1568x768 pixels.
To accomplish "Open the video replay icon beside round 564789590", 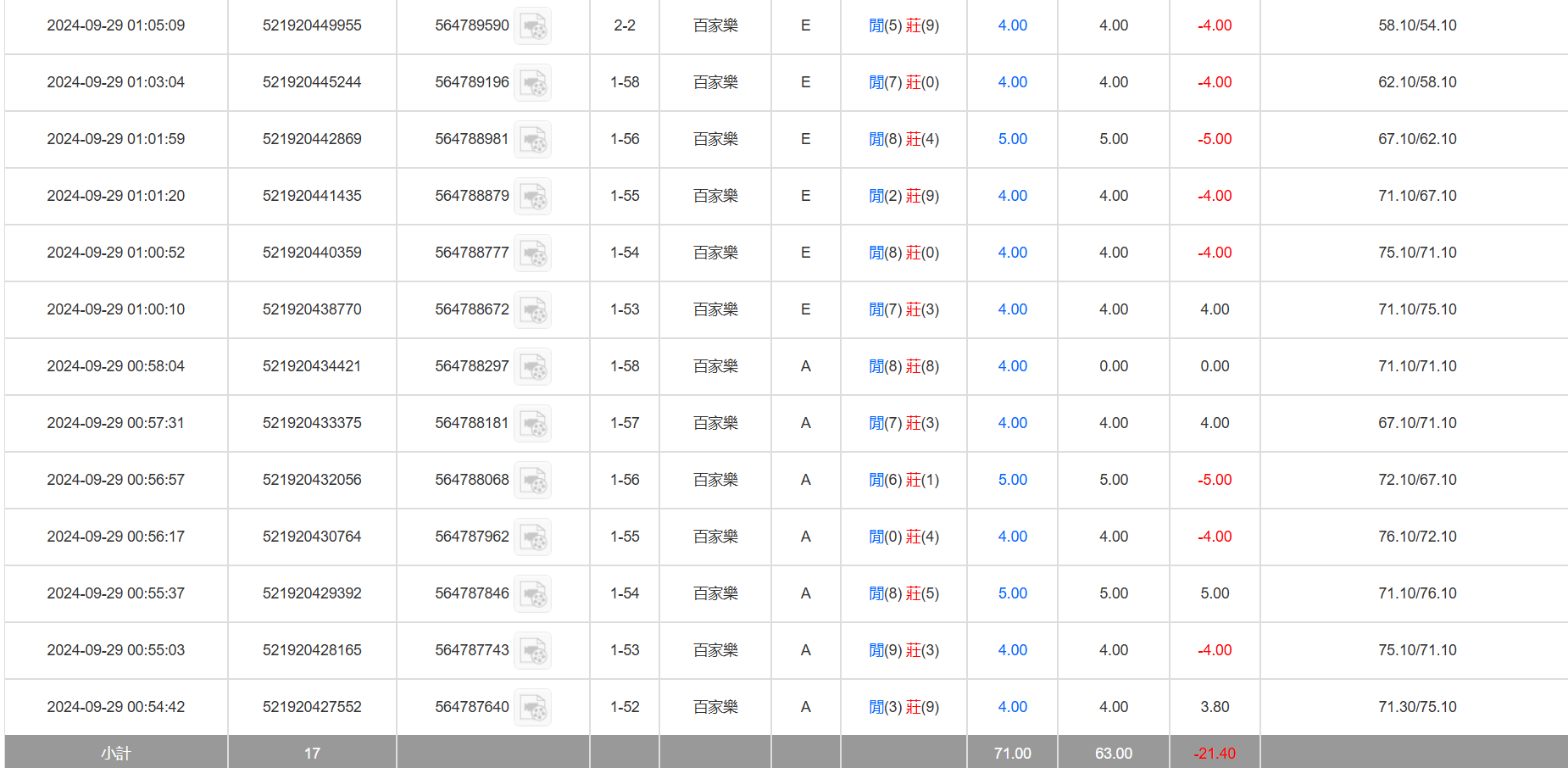I will point(533,26).
